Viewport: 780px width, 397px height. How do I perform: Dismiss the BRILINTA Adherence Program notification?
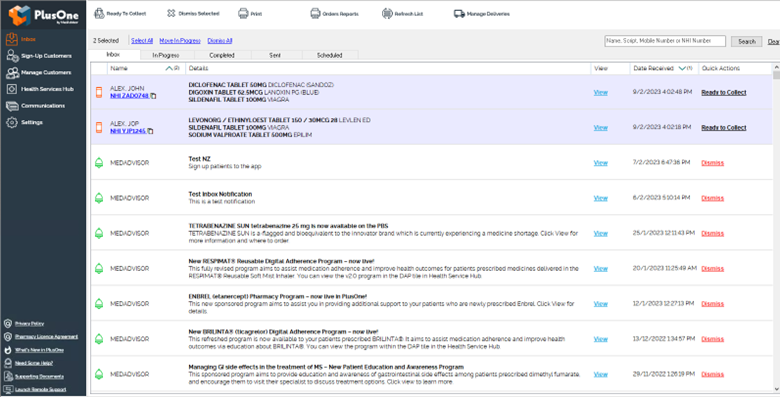pyautogui.click(x=712, y=339)
